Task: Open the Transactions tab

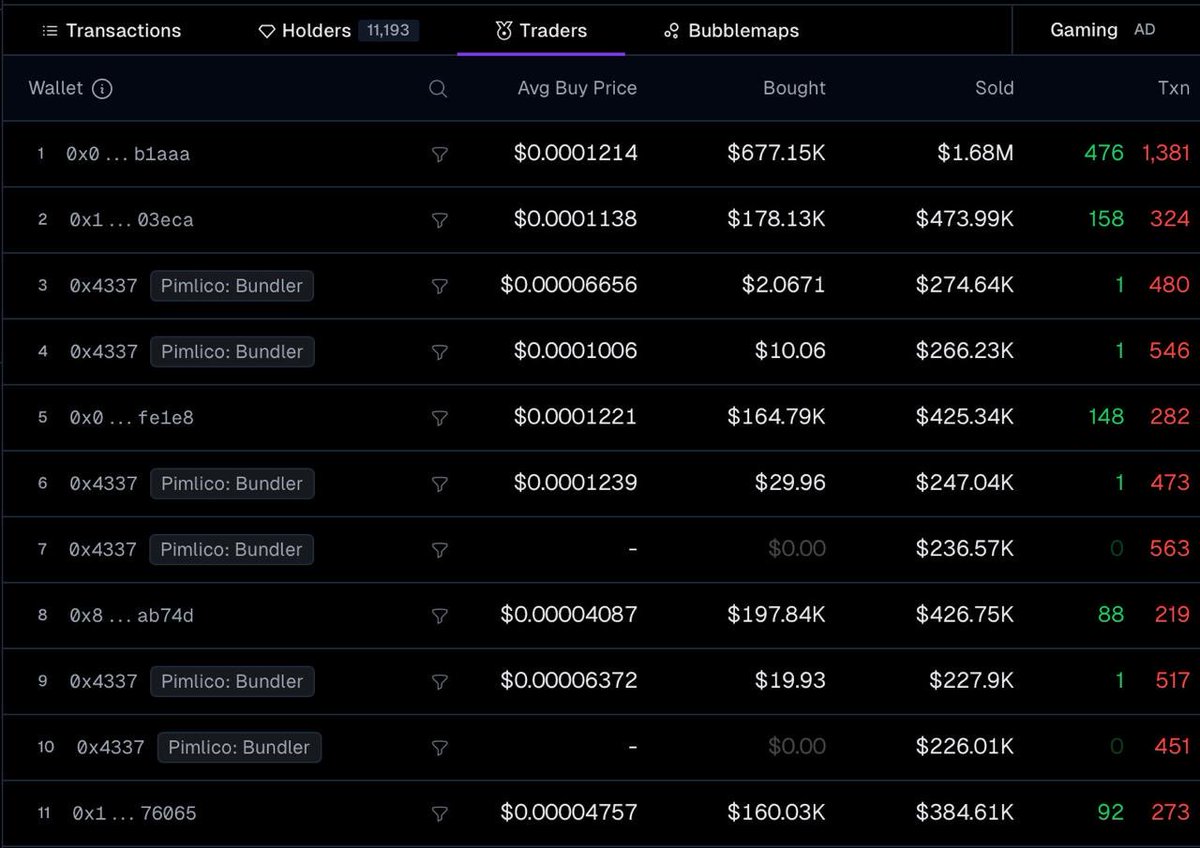Action: [x=111, y=31]
